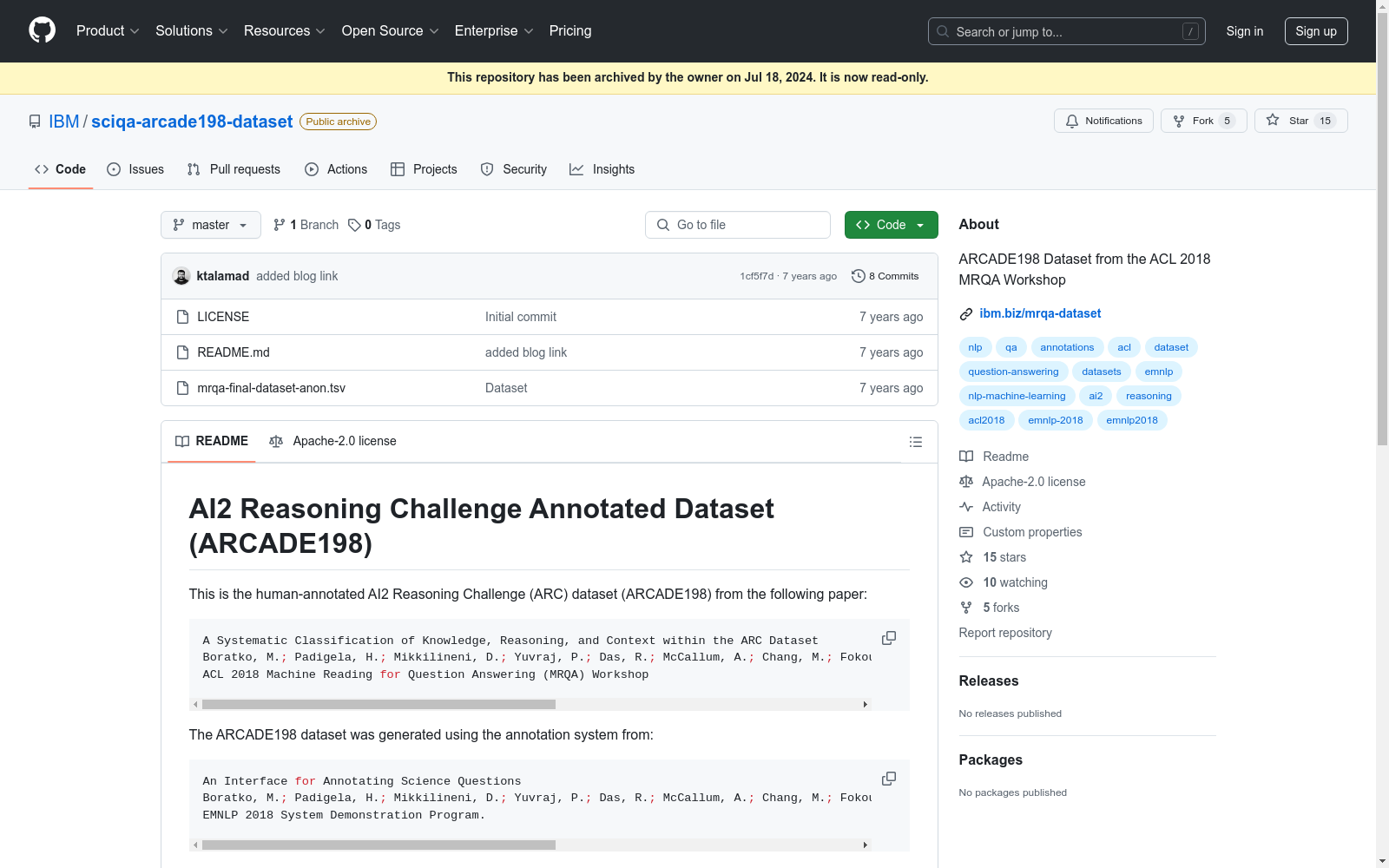Switch to the Insights tab

coord(602,169)
